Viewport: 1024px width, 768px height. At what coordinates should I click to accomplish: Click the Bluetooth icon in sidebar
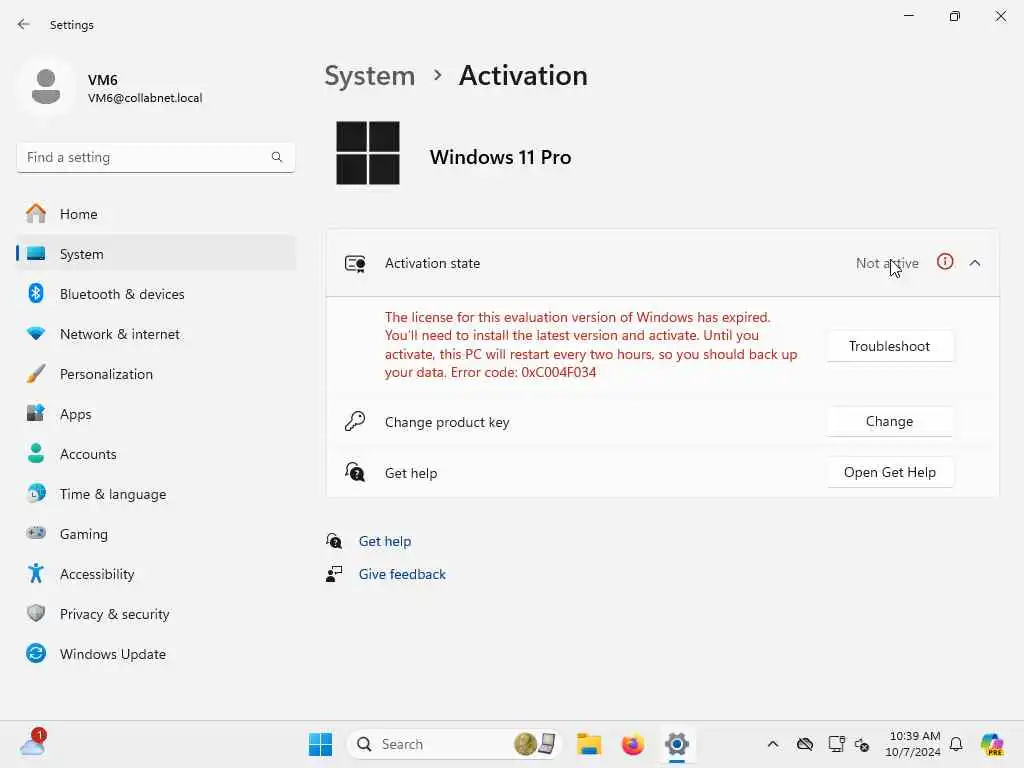[x=36, y=293]
